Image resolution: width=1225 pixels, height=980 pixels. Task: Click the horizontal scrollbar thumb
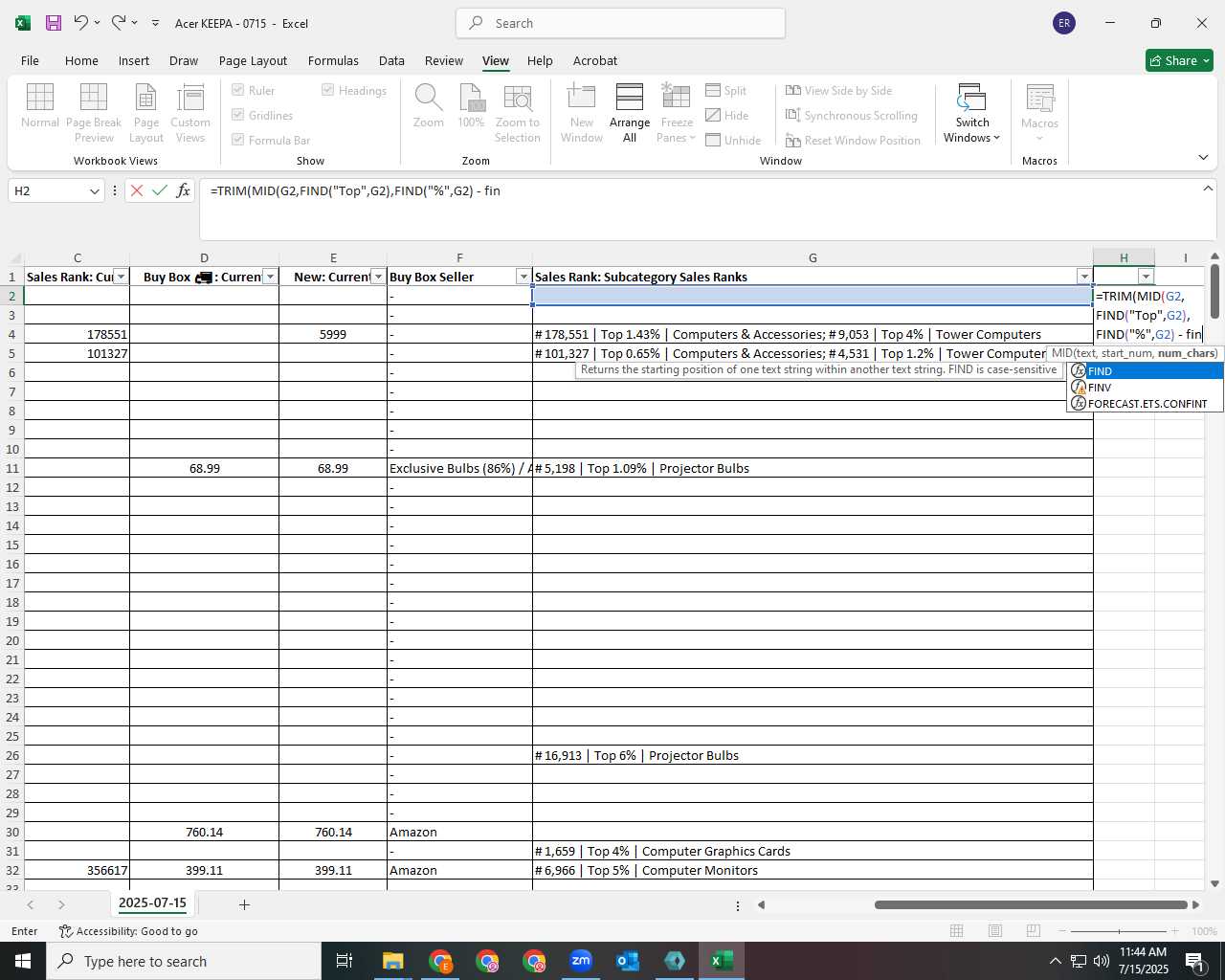(1031, 904)
